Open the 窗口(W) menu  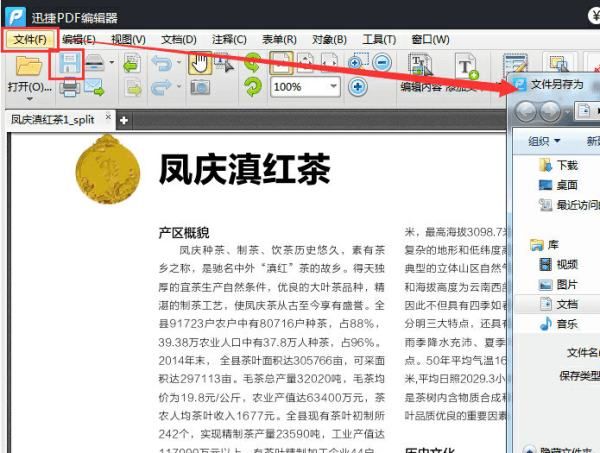pyautogui.click(x=430, y=39)
